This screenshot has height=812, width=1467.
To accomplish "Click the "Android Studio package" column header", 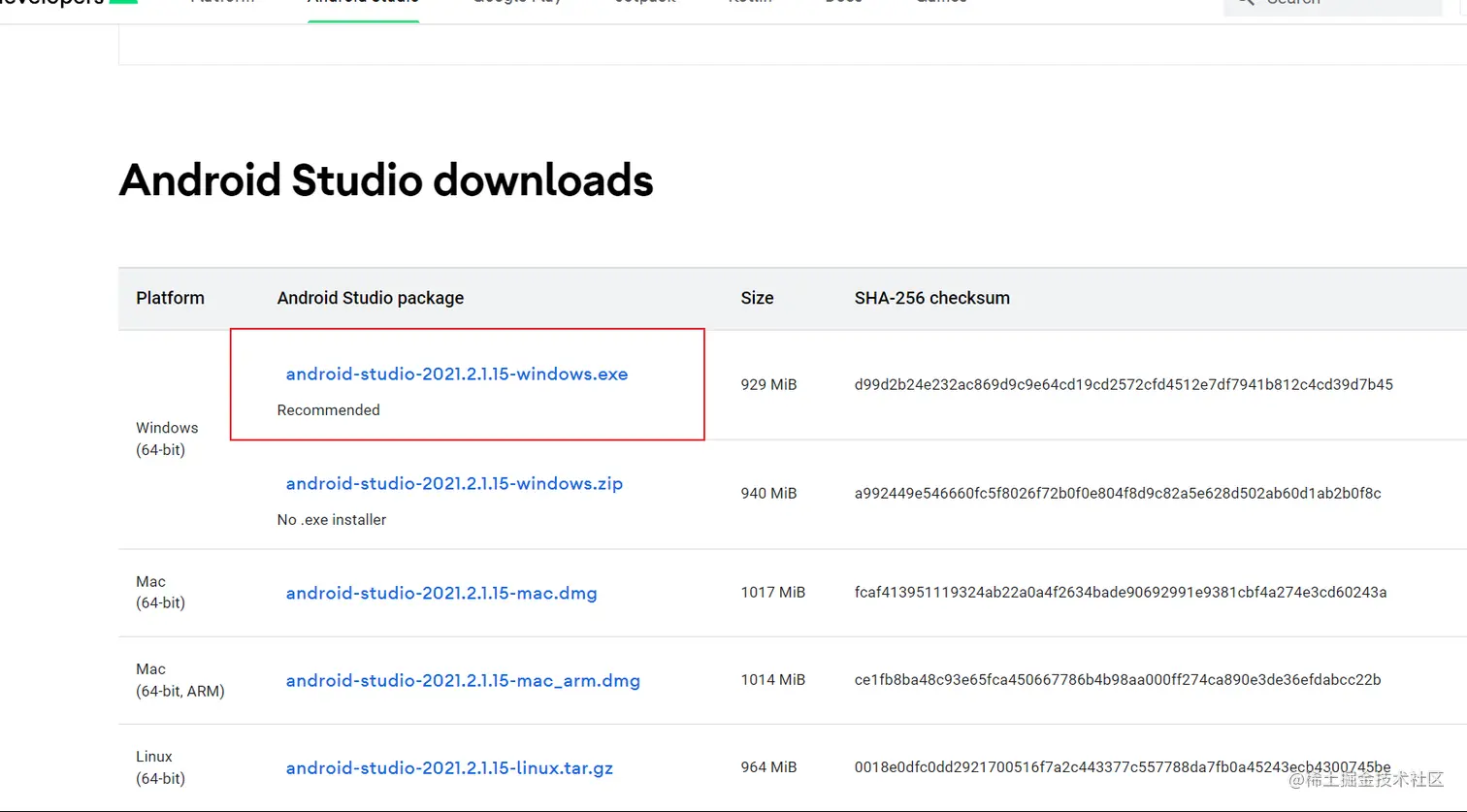I will pyautogui.click(x=371, y=298).
